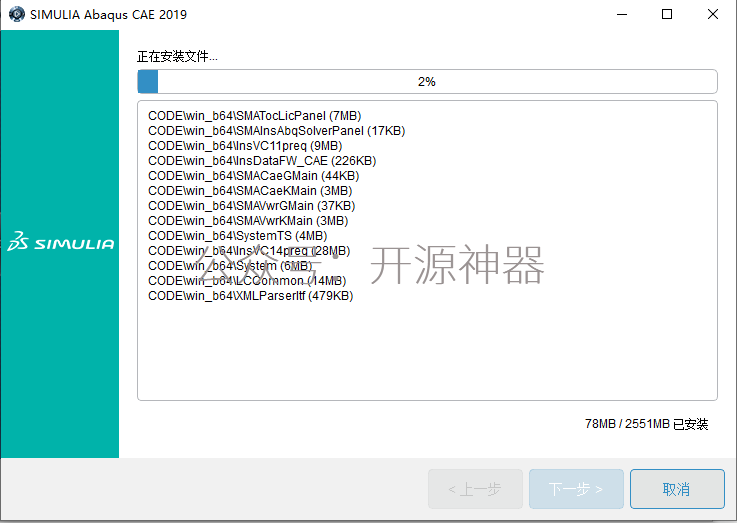
Task: Click the 下一步 next button
Action: (576, 489)
